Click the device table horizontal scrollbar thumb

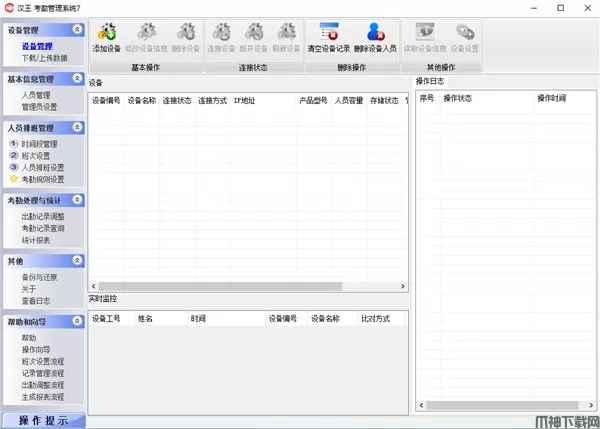pyautogui.click(x=220, y=286)
